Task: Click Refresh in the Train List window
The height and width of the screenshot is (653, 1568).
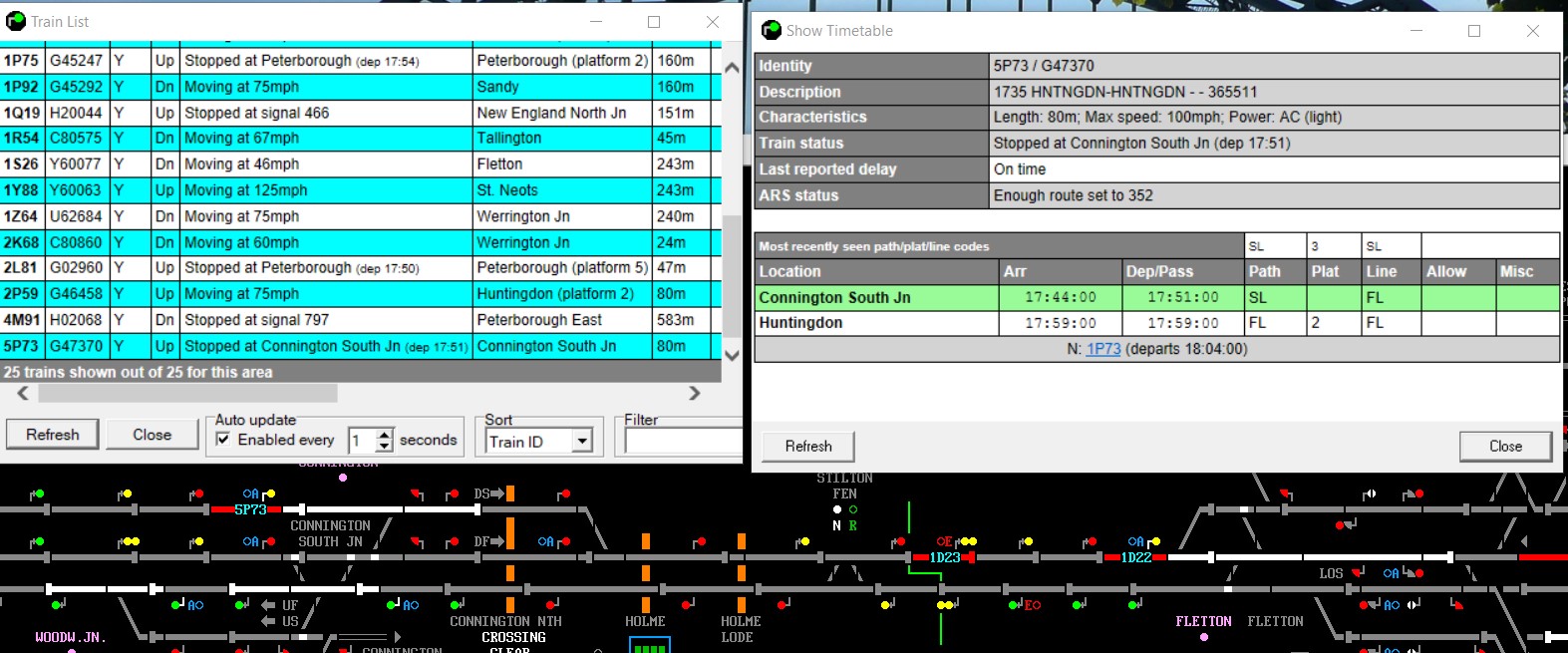Action: click(x=53, y=435)
